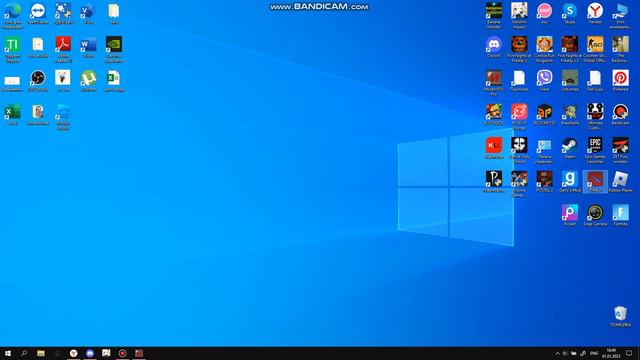
Task: Open the Windows Start menu
Action: point(8,353)
